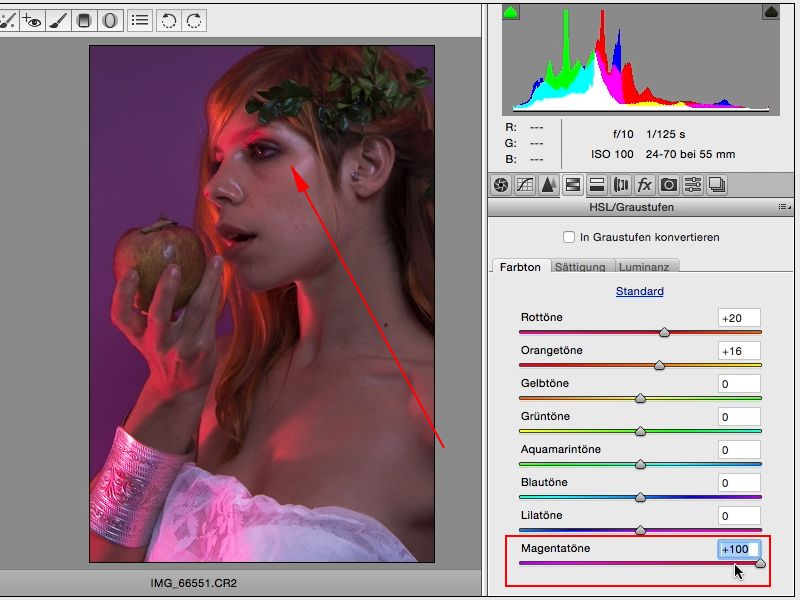Switch to the Sättigung tab

coord(580,267)
